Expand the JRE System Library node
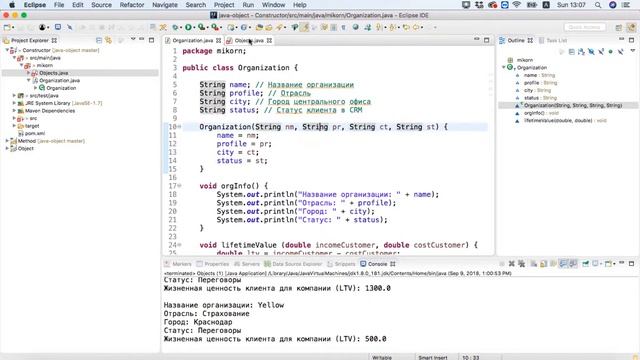The width and height of the screenshot is (640, 360). tap(14, 103)
